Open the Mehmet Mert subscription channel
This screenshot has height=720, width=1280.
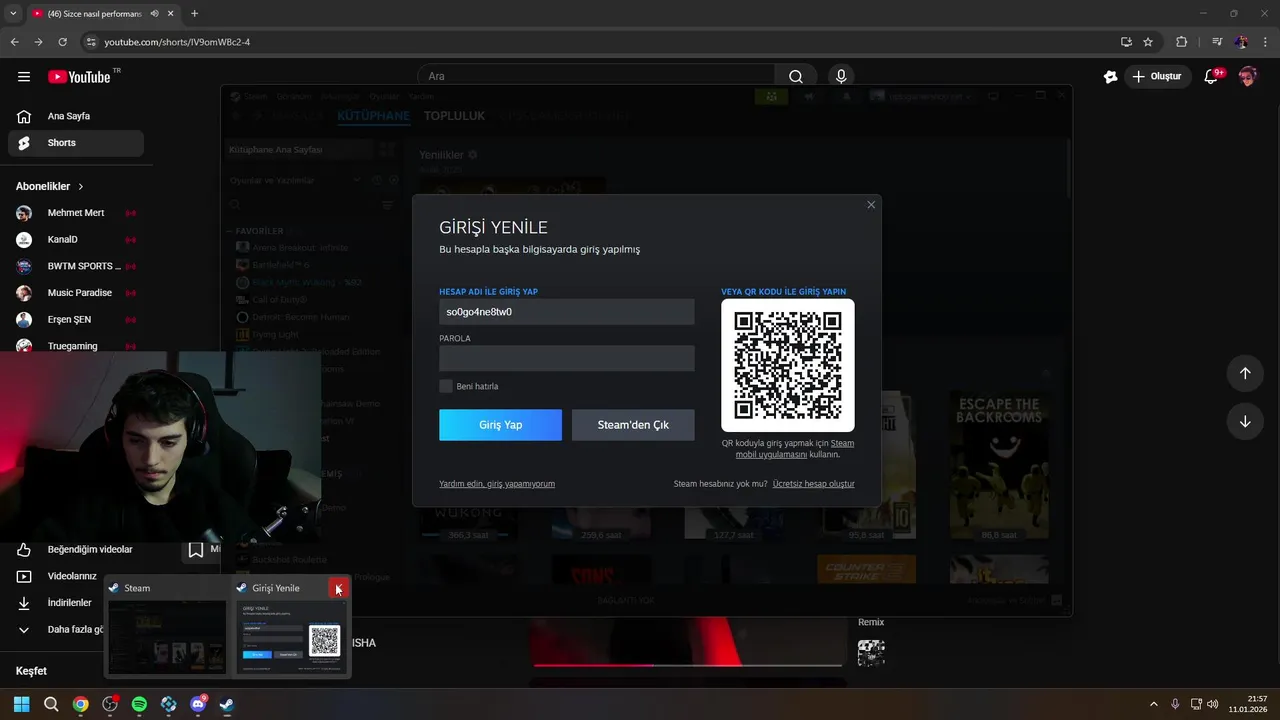pyautogui.click(x=76, y=213)
